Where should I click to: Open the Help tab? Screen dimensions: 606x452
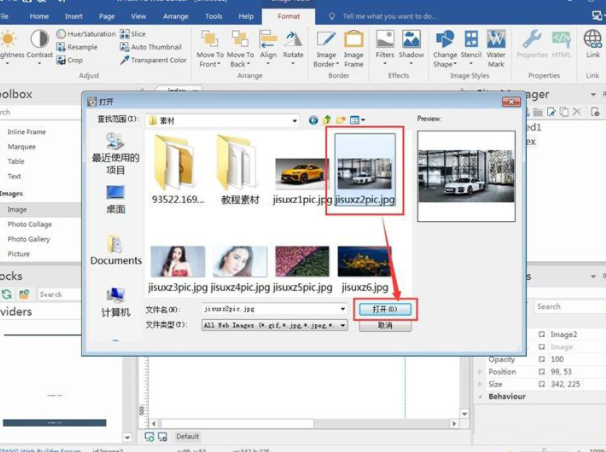pos(246,16)
